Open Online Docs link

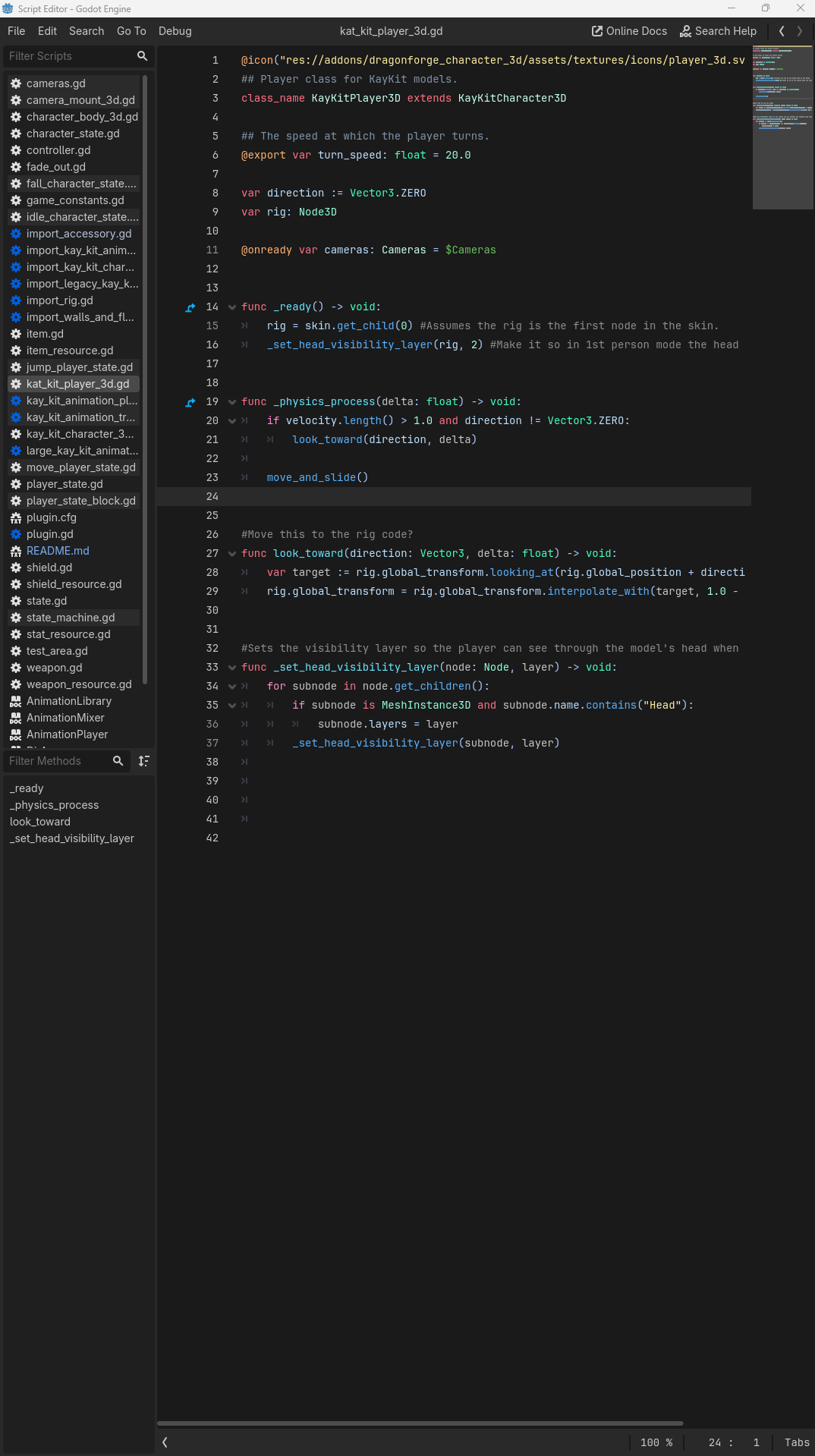coord(629,31)
